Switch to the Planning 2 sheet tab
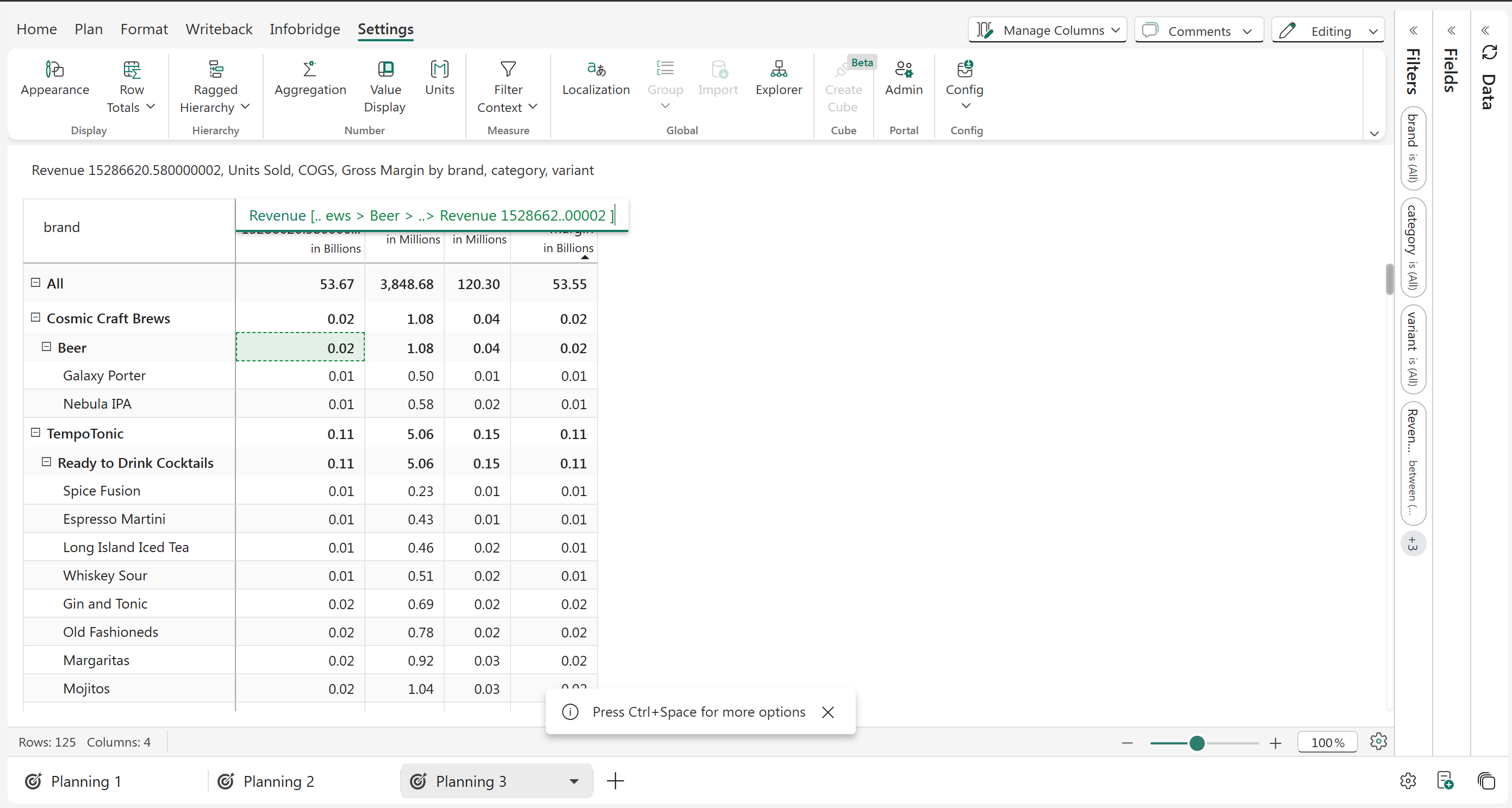The width and height of the screenshot is (1512, 808). click(278, 781)
